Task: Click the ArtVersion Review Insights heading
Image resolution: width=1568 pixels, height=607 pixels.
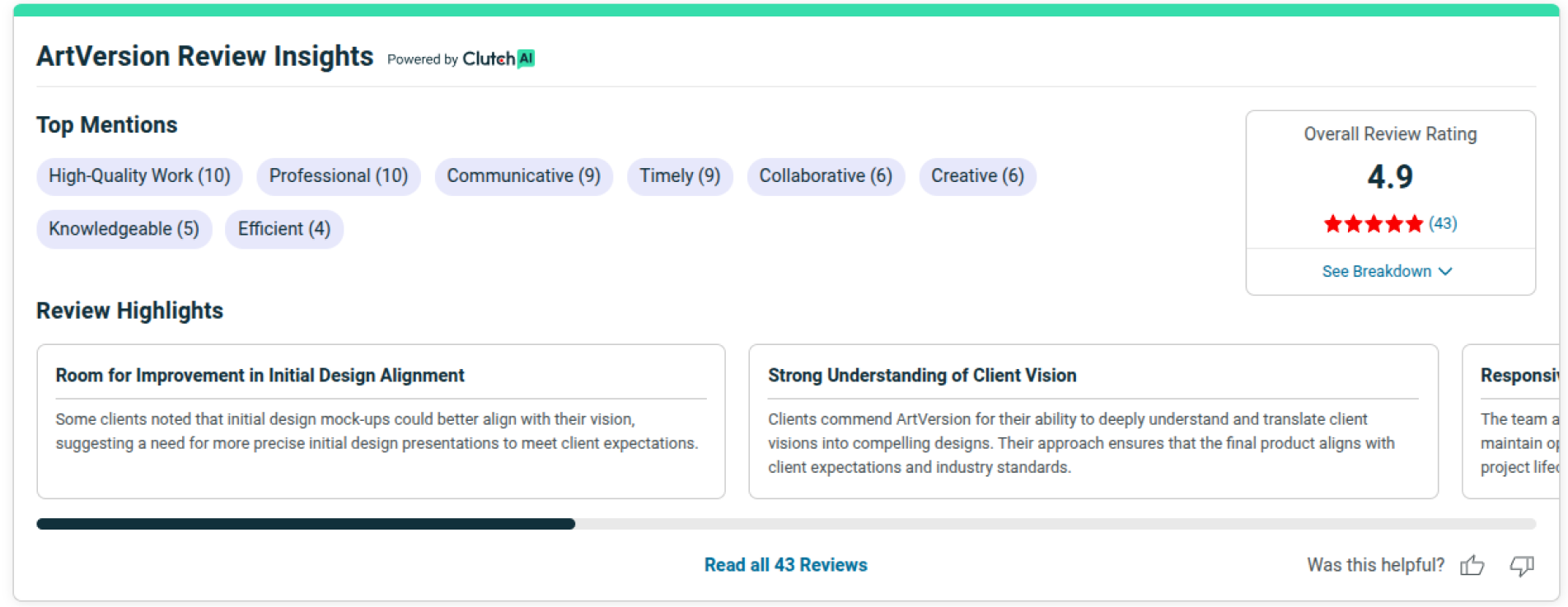Action: click(204, 56)
